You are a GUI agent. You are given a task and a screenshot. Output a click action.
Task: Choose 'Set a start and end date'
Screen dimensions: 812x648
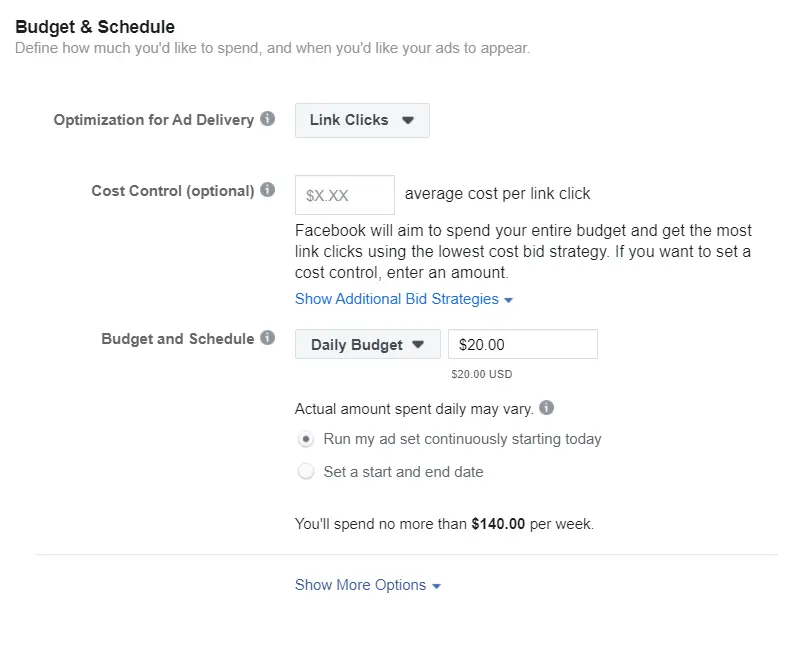(x=306, y=472)
